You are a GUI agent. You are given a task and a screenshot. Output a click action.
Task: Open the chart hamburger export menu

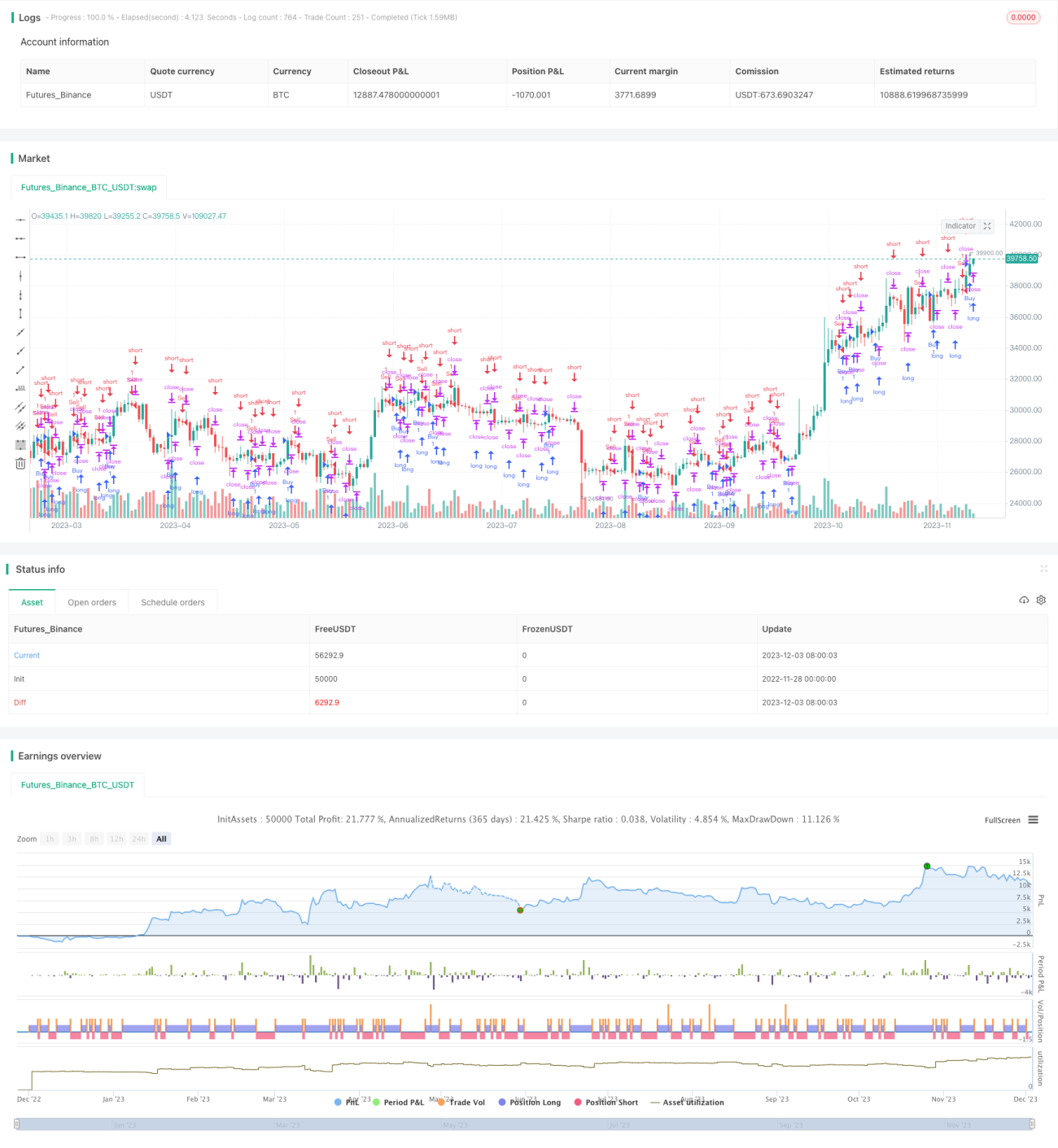point(1033,820)
